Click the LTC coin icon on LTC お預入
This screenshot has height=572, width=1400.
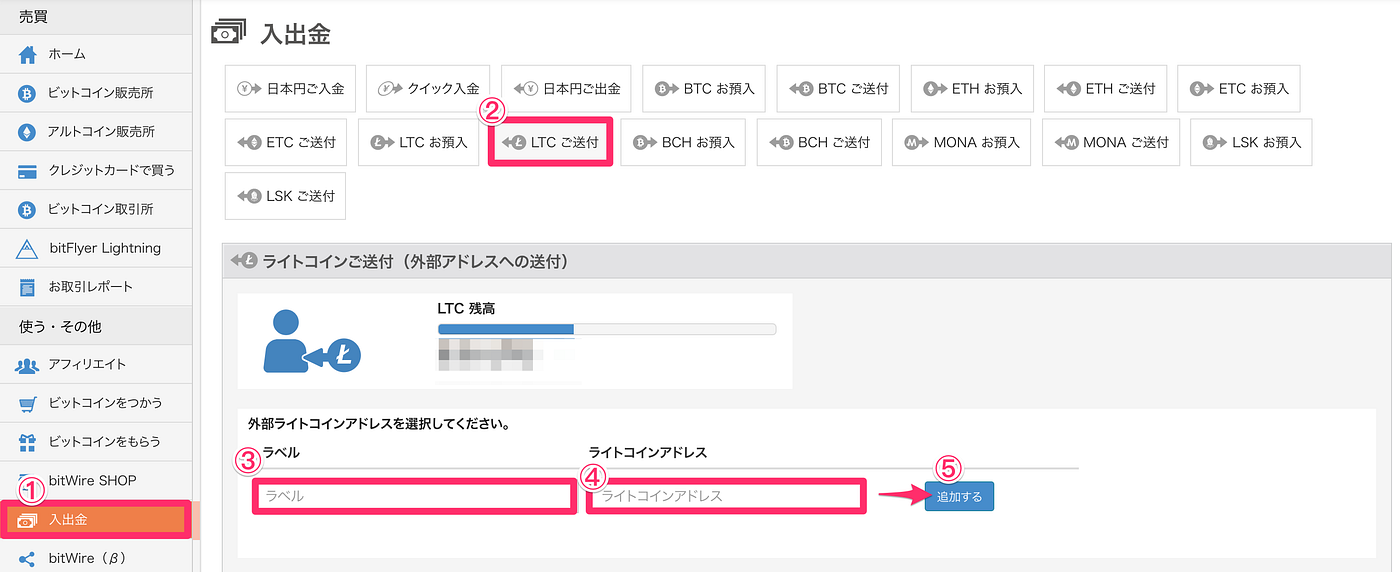tap(381, 143)
